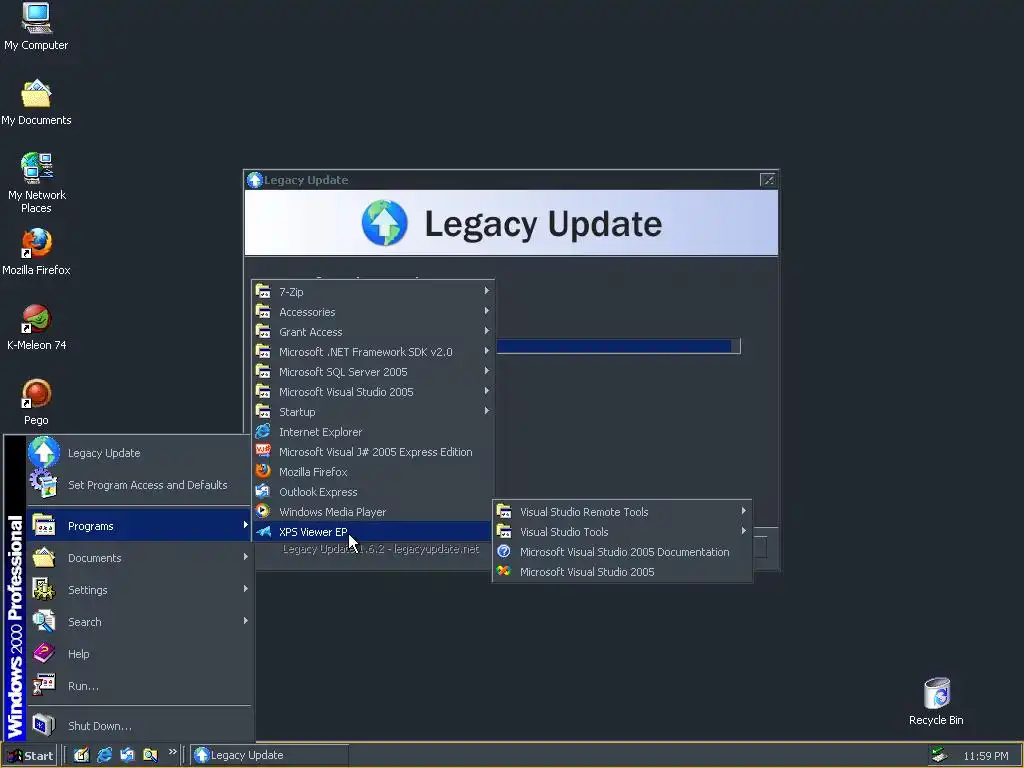Viewport: 1024px width, 768px height.
Task: Expand the Grant Access submenu arrow
Action: point(487,331)
